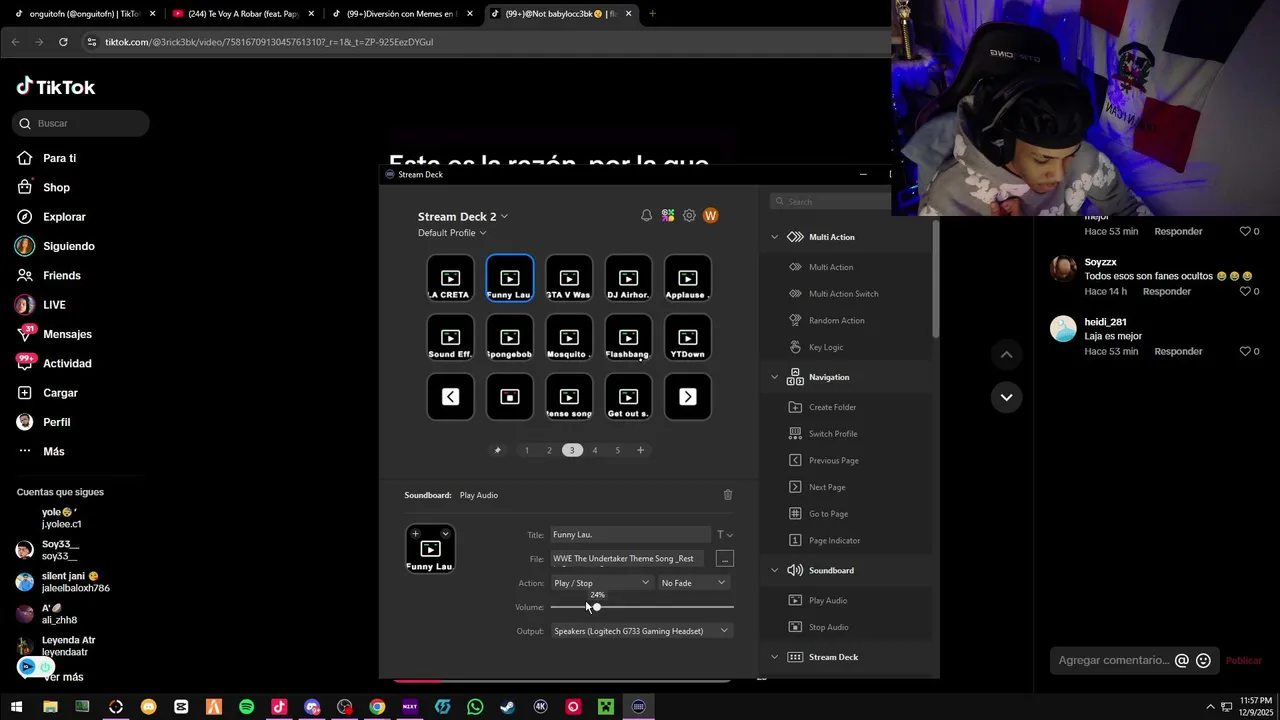Select the Flashbang key

pyautogui.click(x=628, y=337)
